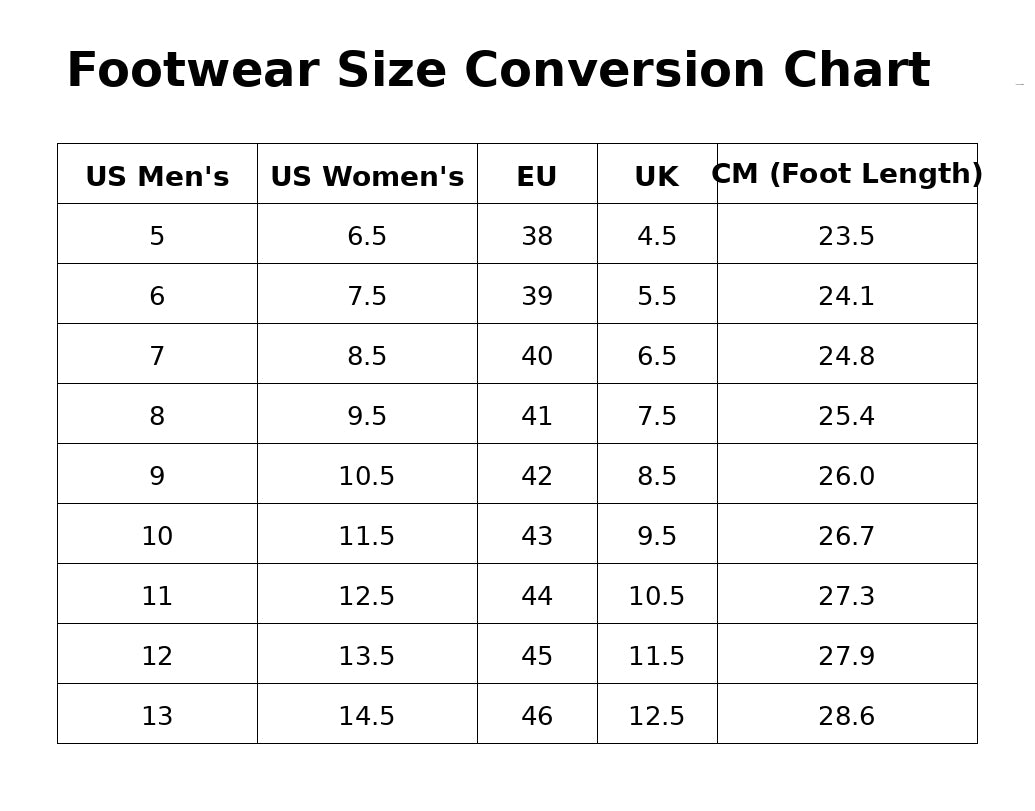Select EU size 45 cell
Screen dimensions: 1035x811
(537, 654)
